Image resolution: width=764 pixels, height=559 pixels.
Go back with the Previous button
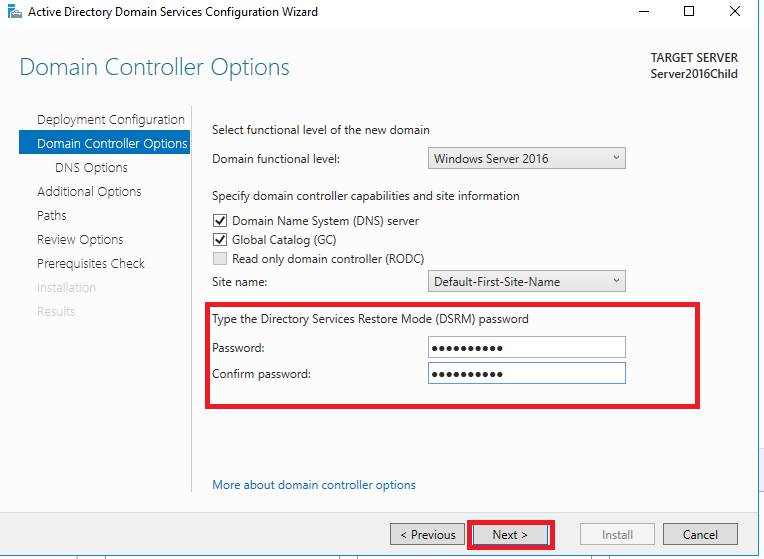427,535
